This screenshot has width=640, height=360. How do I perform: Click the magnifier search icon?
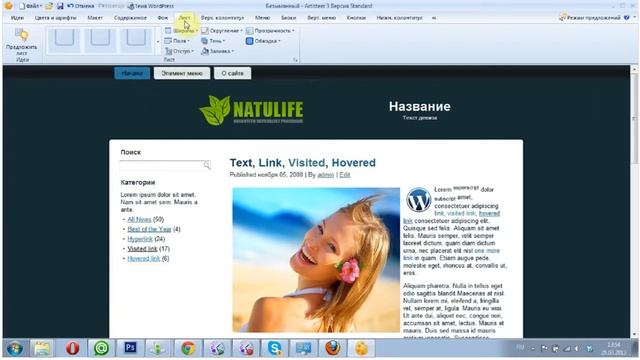coord(207,165)
